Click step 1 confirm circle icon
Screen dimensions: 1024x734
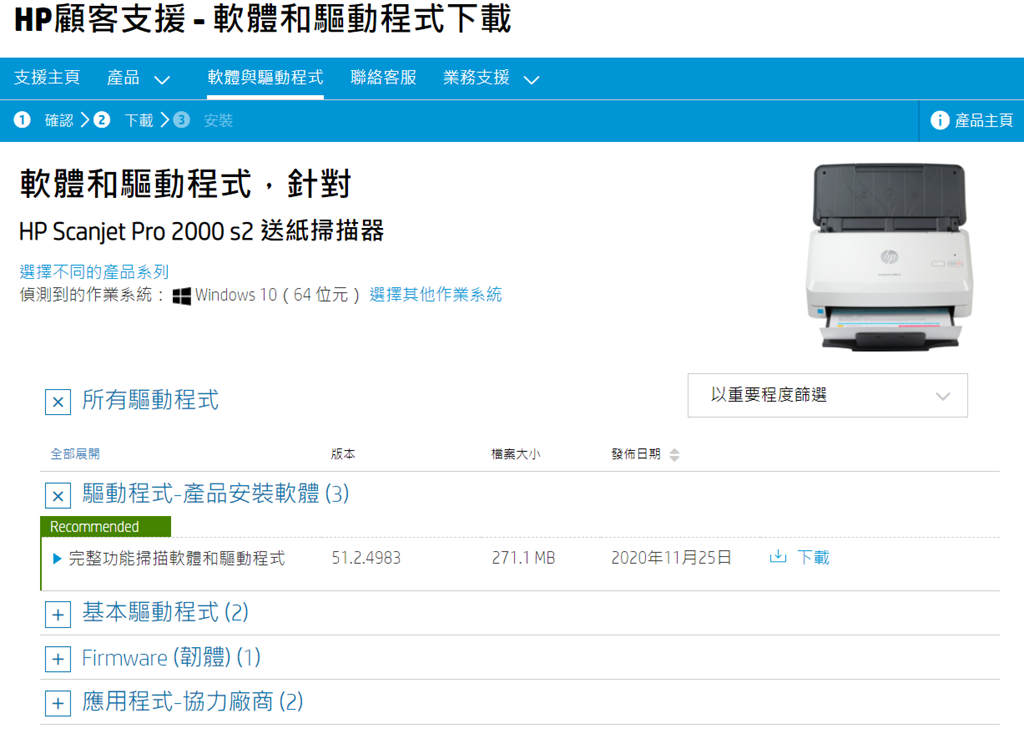(22, 120)
